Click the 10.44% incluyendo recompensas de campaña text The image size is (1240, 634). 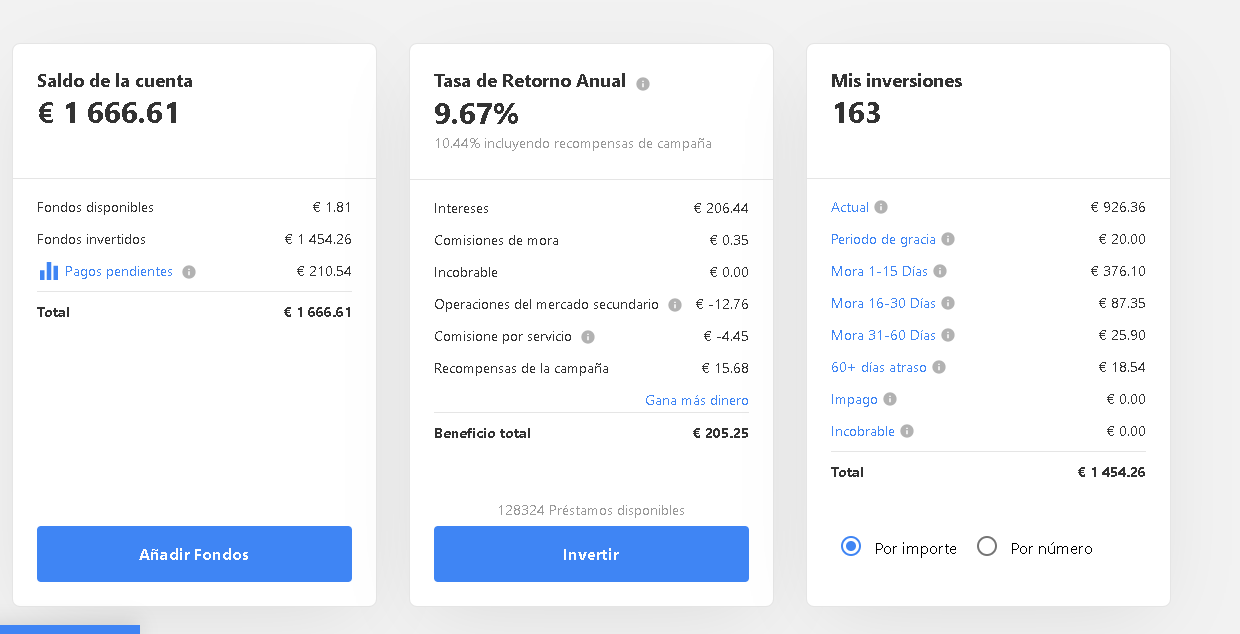click(573, 143)
